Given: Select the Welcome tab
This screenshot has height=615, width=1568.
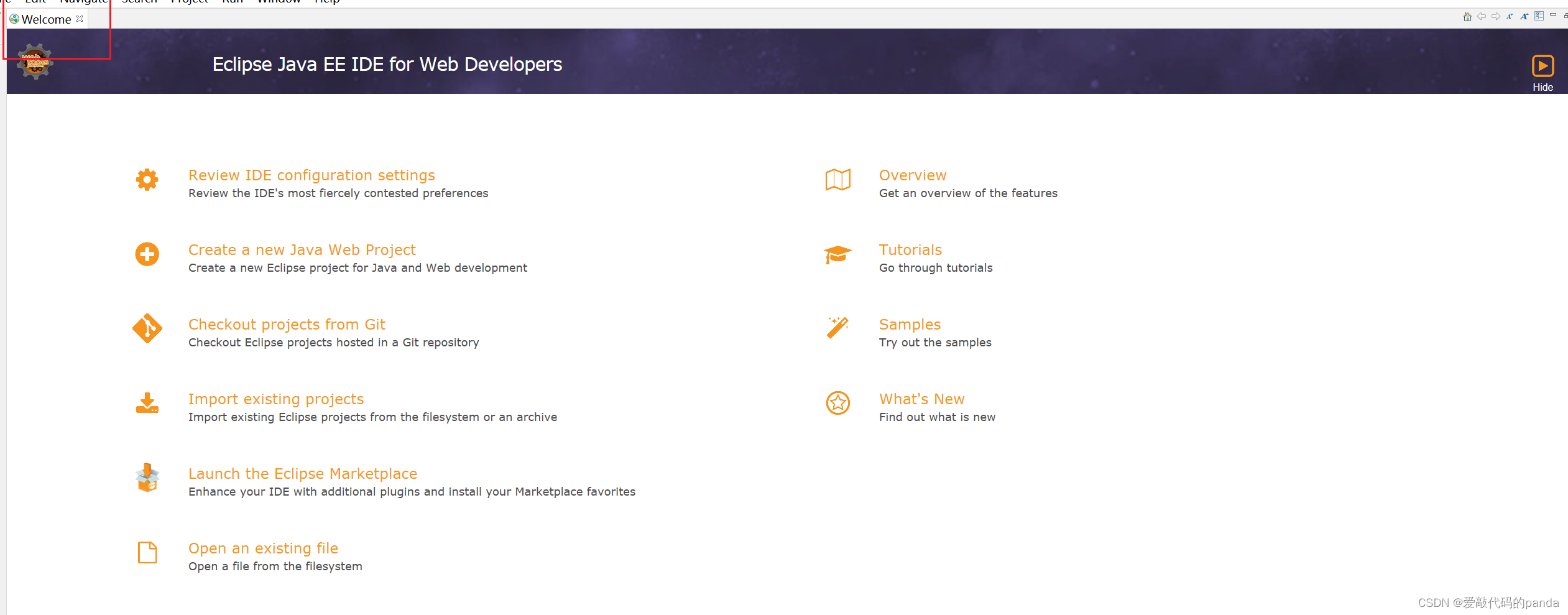Looking at the screenshot, I should [47, 19].
